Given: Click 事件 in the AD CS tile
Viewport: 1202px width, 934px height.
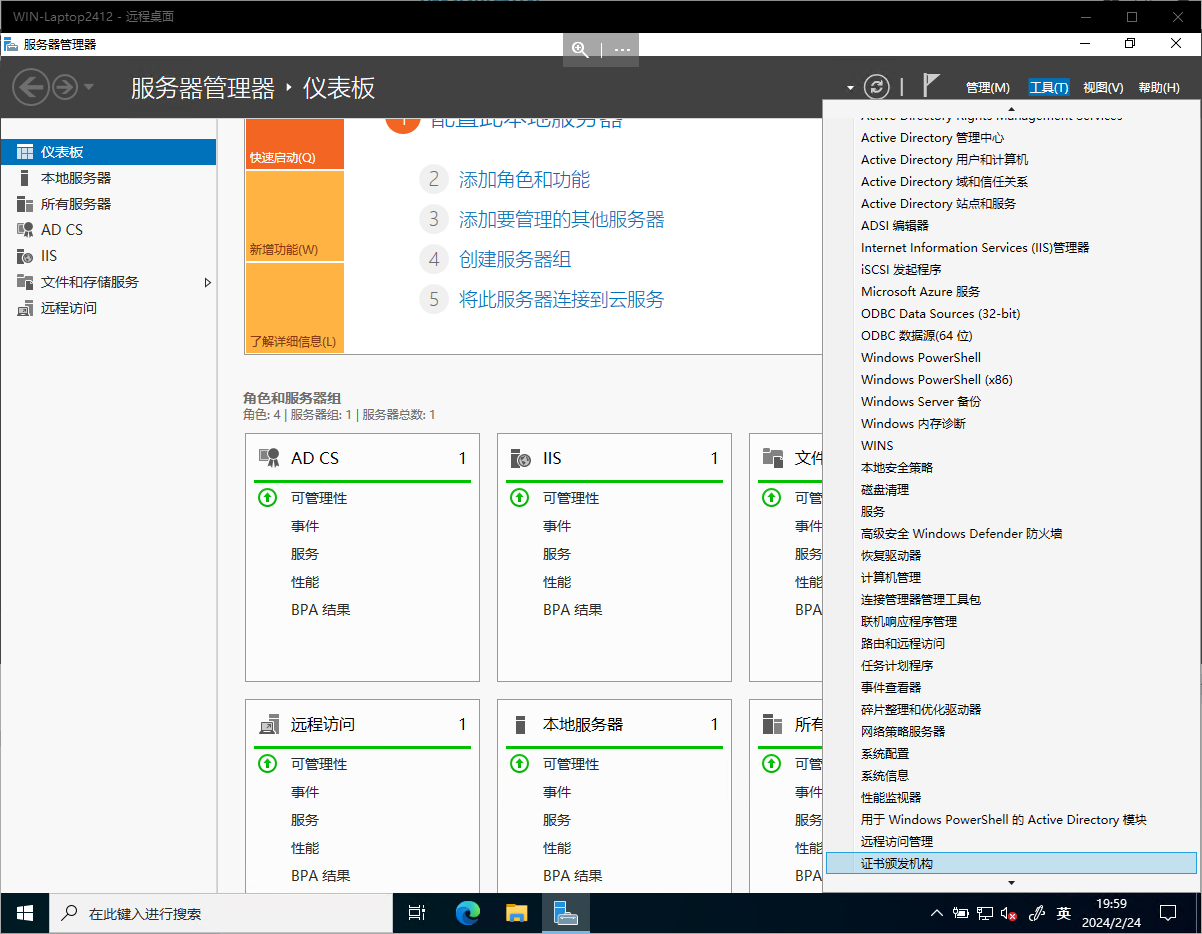Looking at the screenshot, I should tap(305, 526).
